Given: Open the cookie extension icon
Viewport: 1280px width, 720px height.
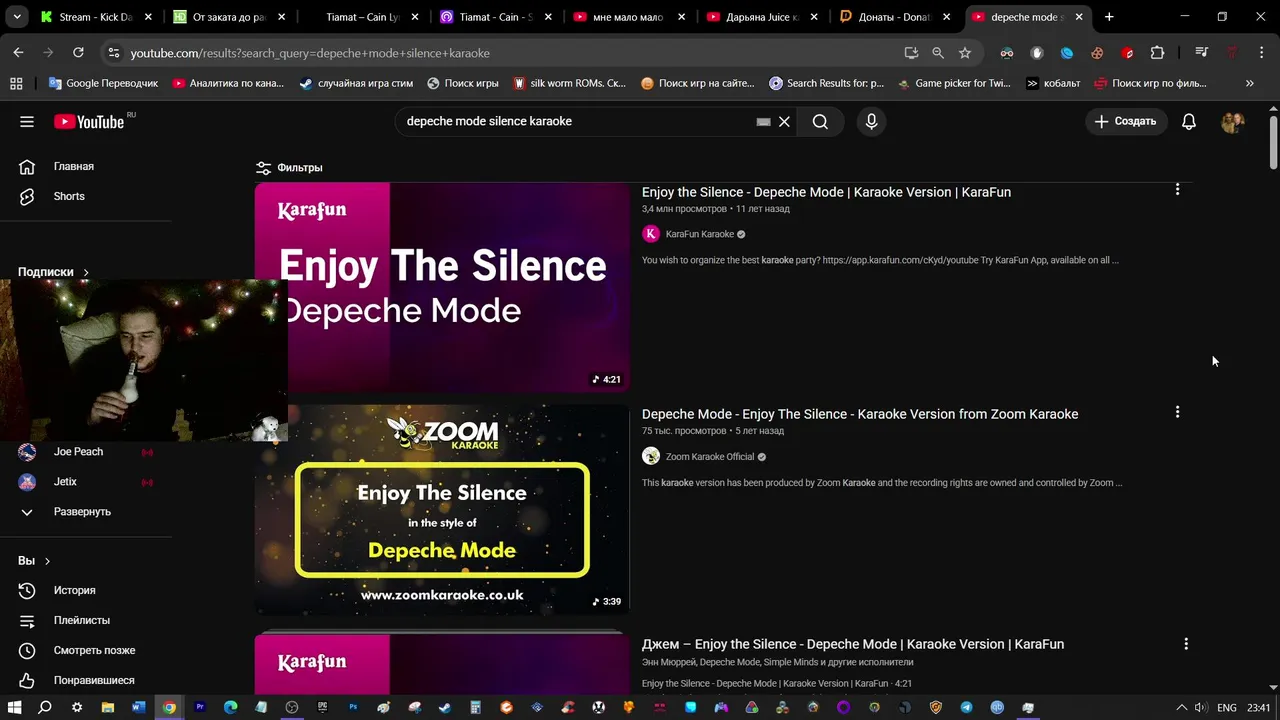Looking at the screenshot, I should tap(1097, 53).
